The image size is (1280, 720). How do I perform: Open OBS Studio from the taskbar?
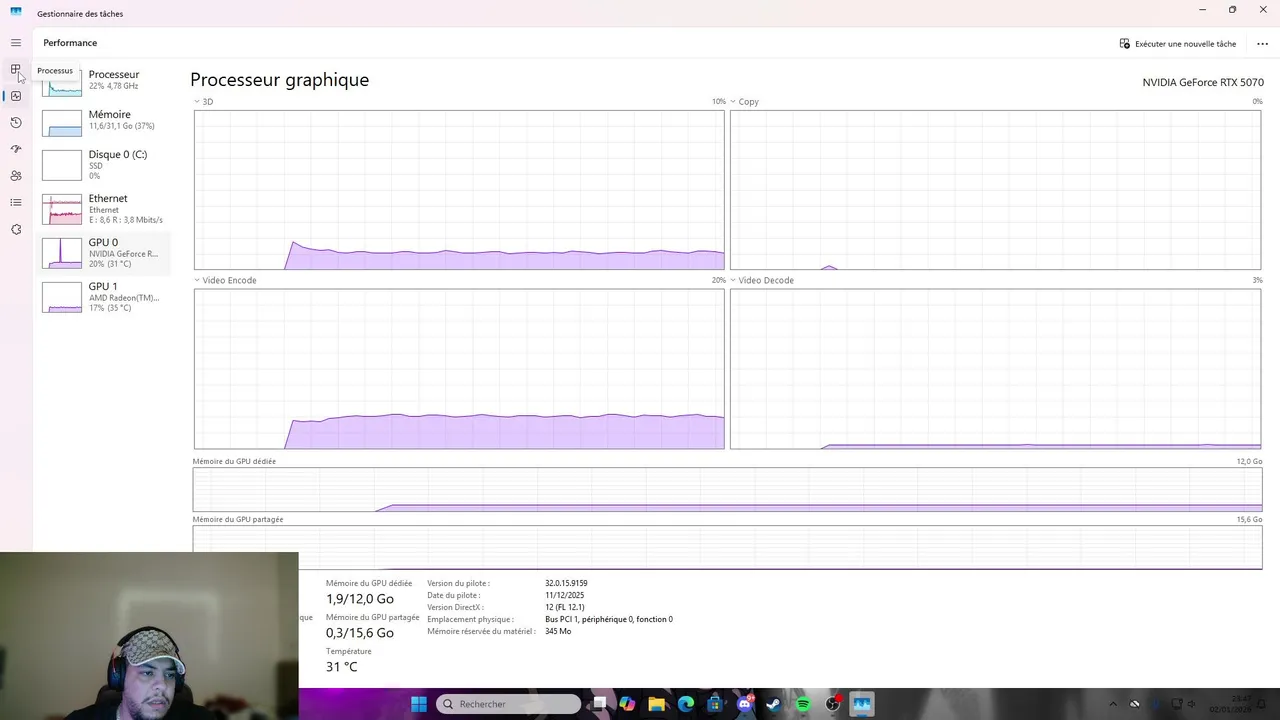coord(833,704)
